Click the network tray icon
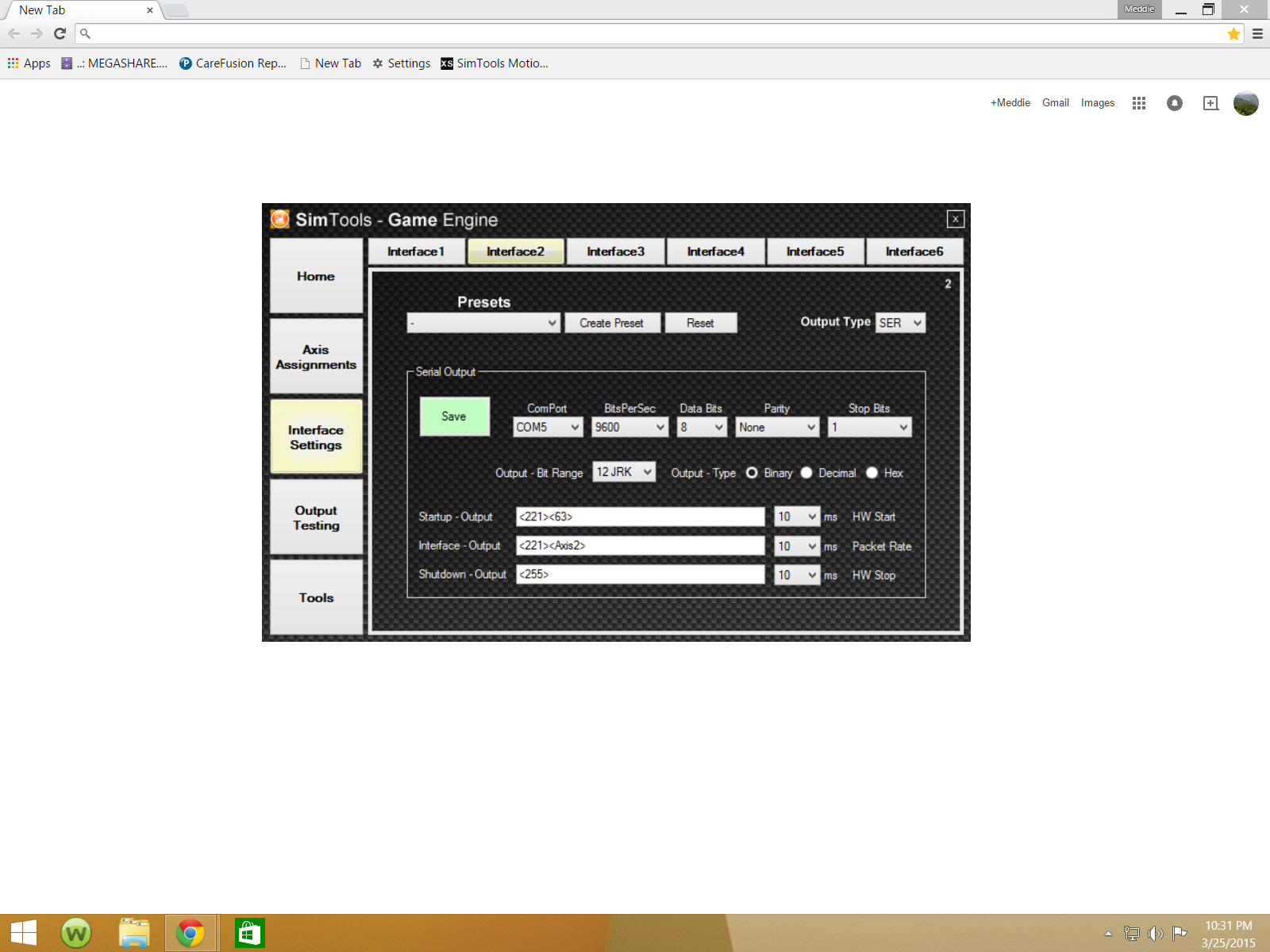The height and width of the screenshot is (952, 1270). [x=1132, y=934]
